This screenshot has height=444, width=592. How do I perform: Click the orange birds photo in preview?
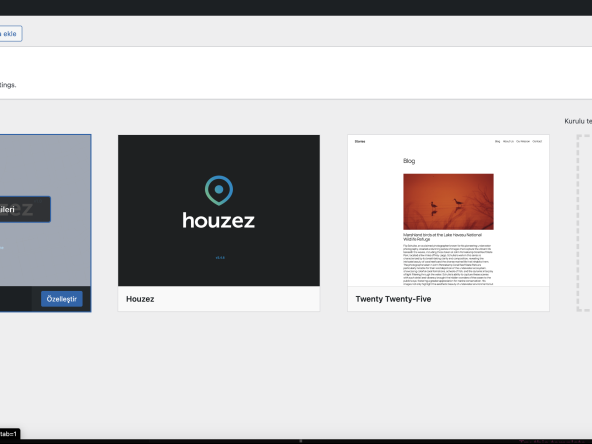coord(448,202)
